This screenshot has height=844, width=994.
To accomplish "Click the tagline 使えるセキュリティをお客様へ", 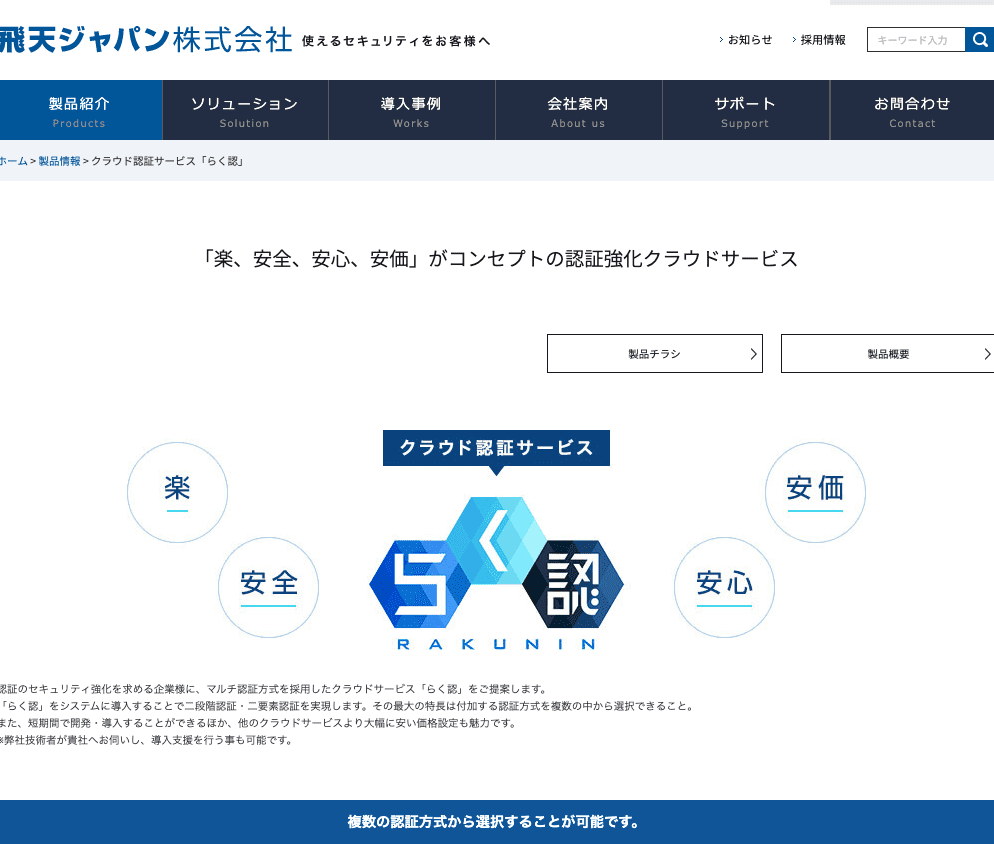I will [396, 41].
